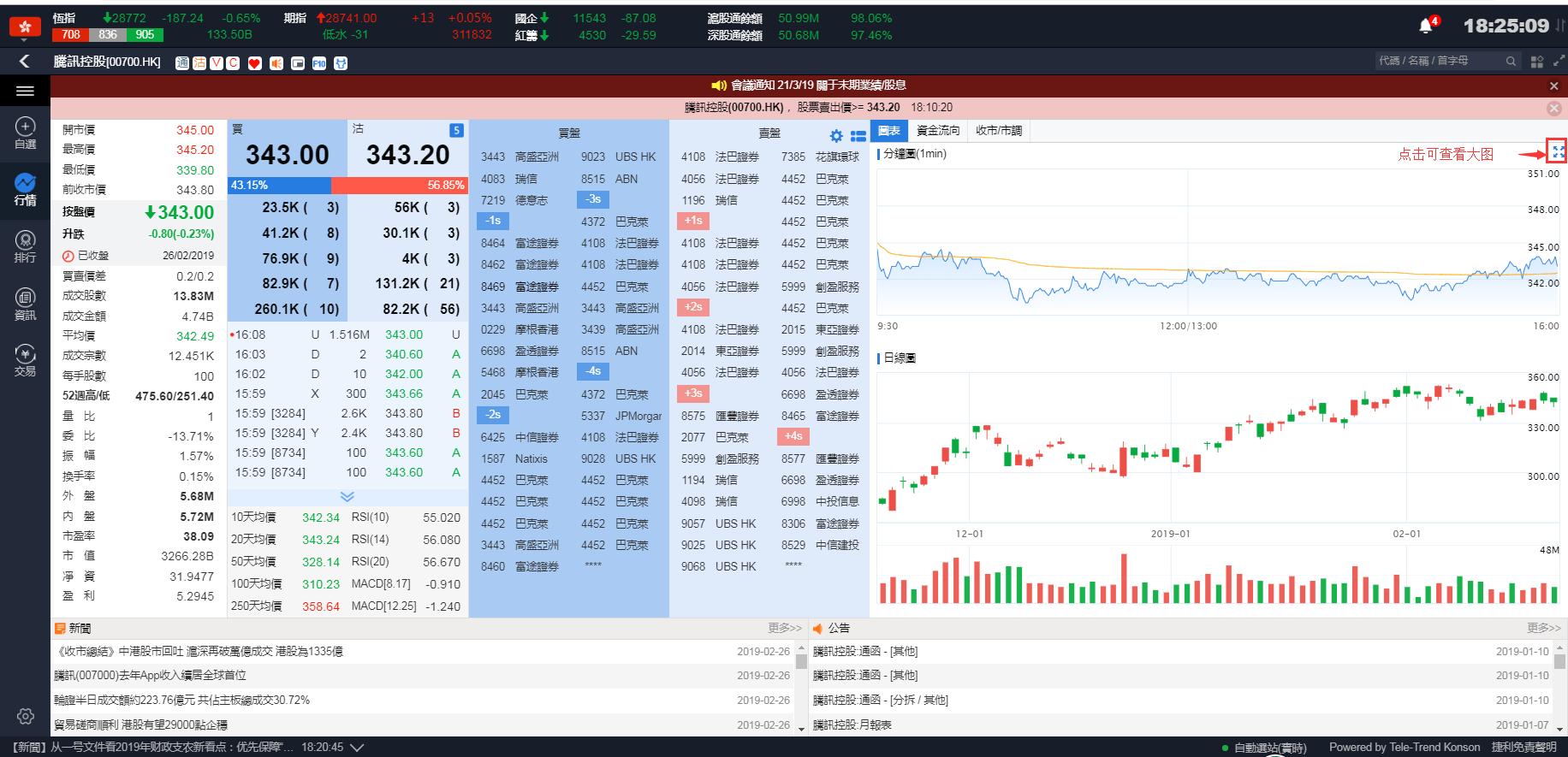Click Hong Kong flag market icon
This screenshot has height=757, width=1568.
point(25,27)
